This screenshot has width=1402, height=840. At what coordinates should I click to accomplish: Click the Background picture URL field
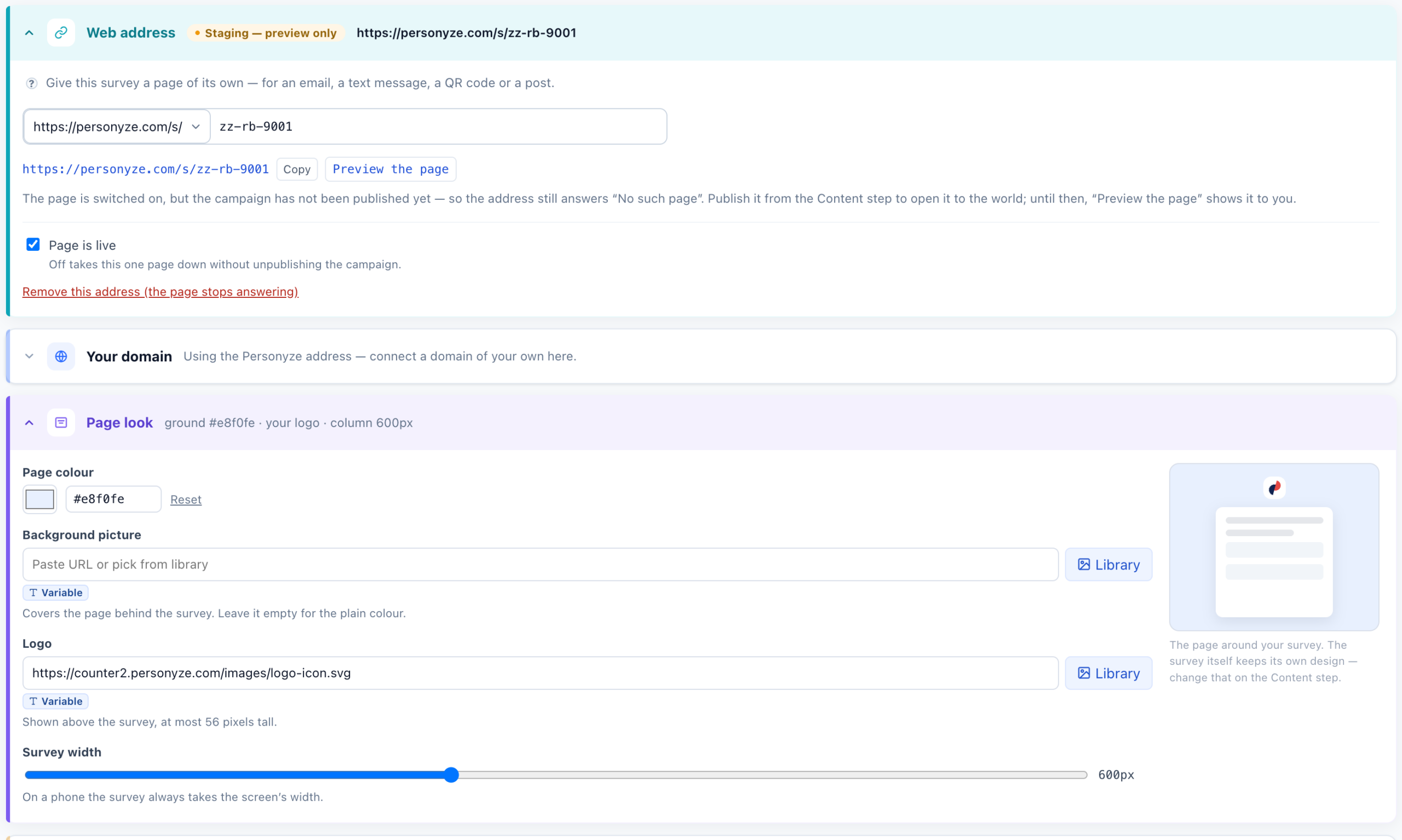pos(540,565)
